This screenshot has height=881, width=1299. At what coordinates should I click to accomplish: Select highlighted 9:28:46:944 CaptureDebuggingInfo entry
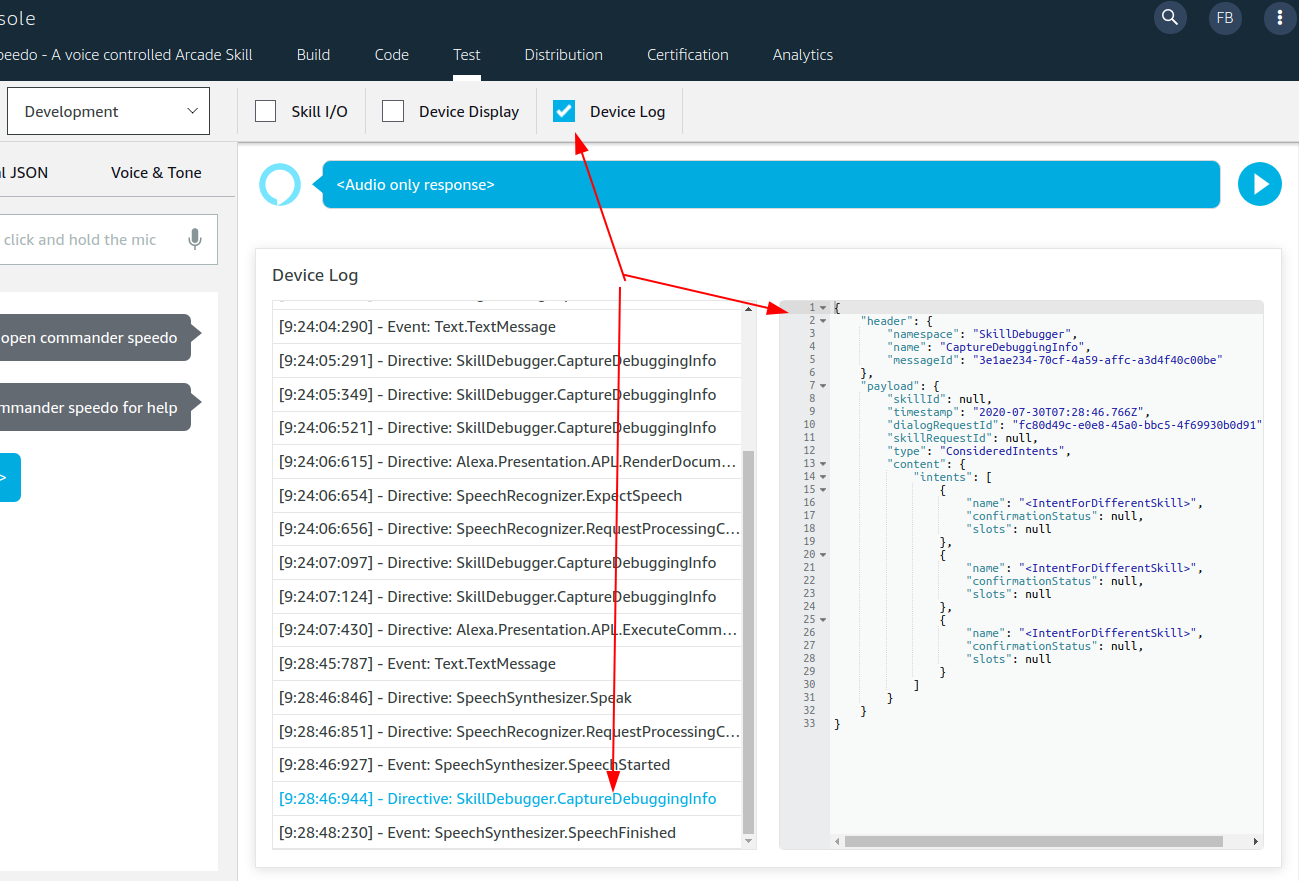point(507,798)
